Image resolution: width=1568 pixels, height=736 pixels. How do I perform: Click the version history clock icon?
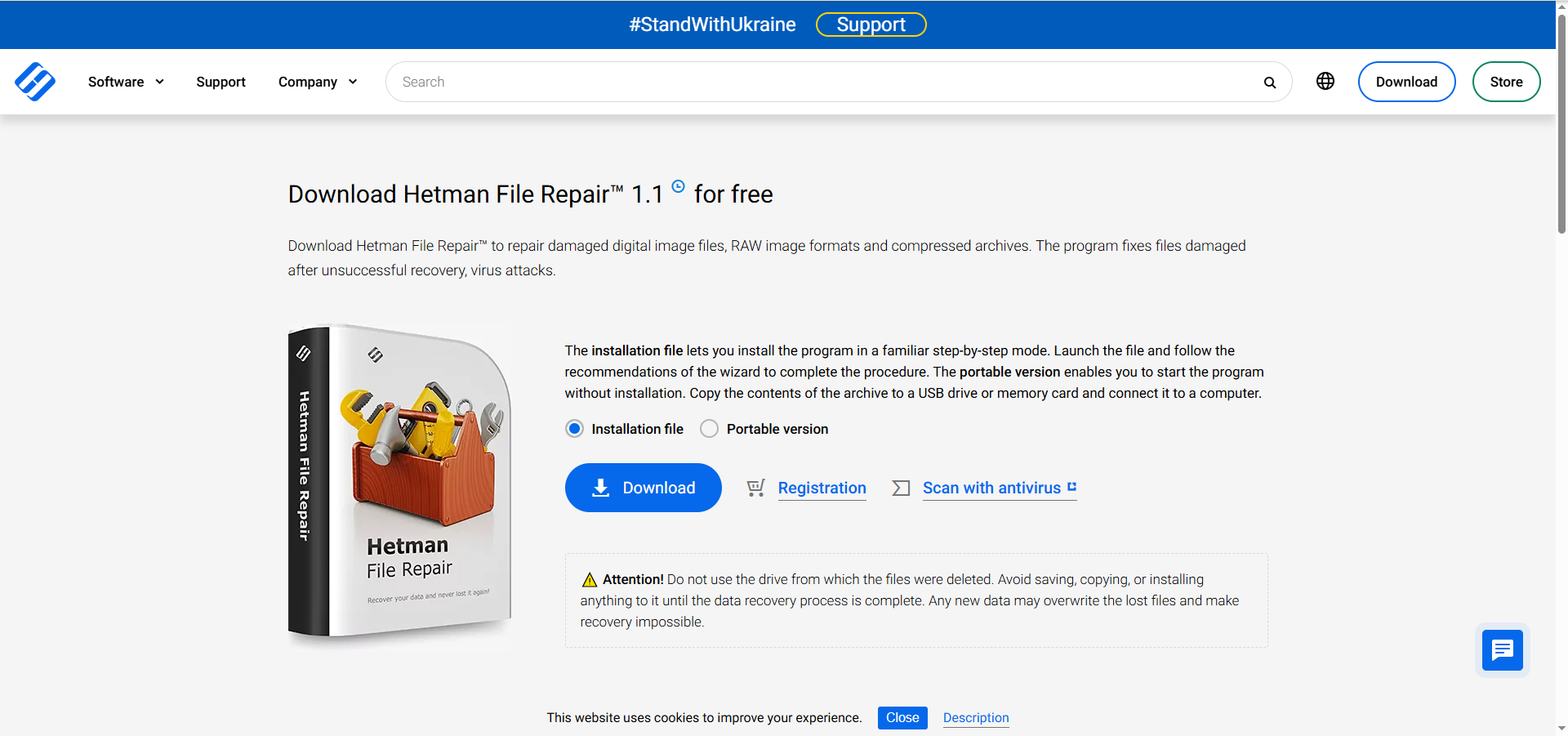(x=678, y=186)
